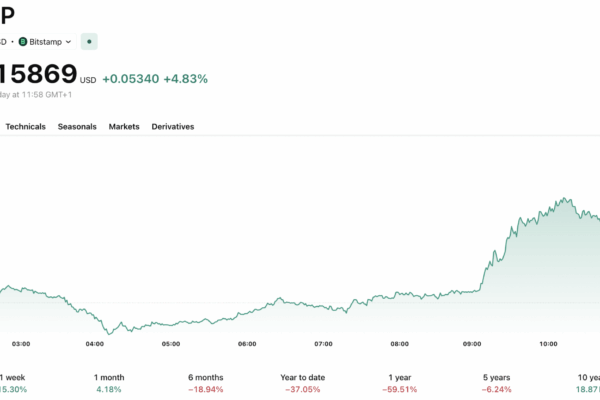Open the Derivatives tab

[x=173, y=127]
